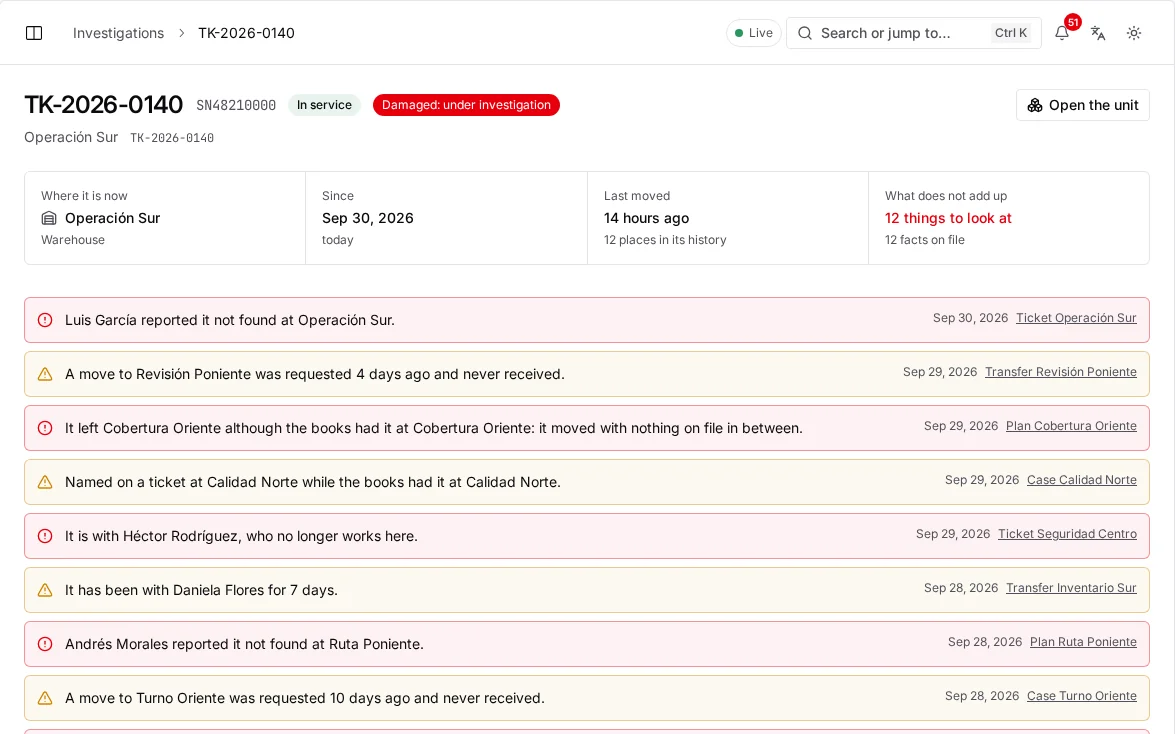This screenshot has height=734, width=1175.
Task: Click the warehouse icon beside Operación Sur
Action: pos(49,218)
